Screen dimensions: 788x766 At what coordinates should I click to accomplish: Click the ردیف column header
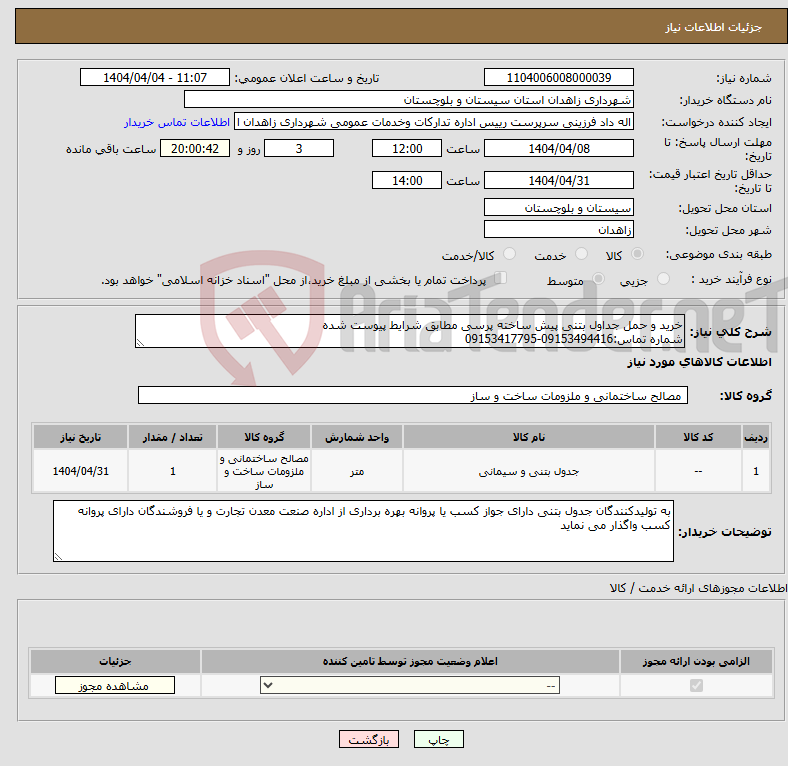[756, 437]
